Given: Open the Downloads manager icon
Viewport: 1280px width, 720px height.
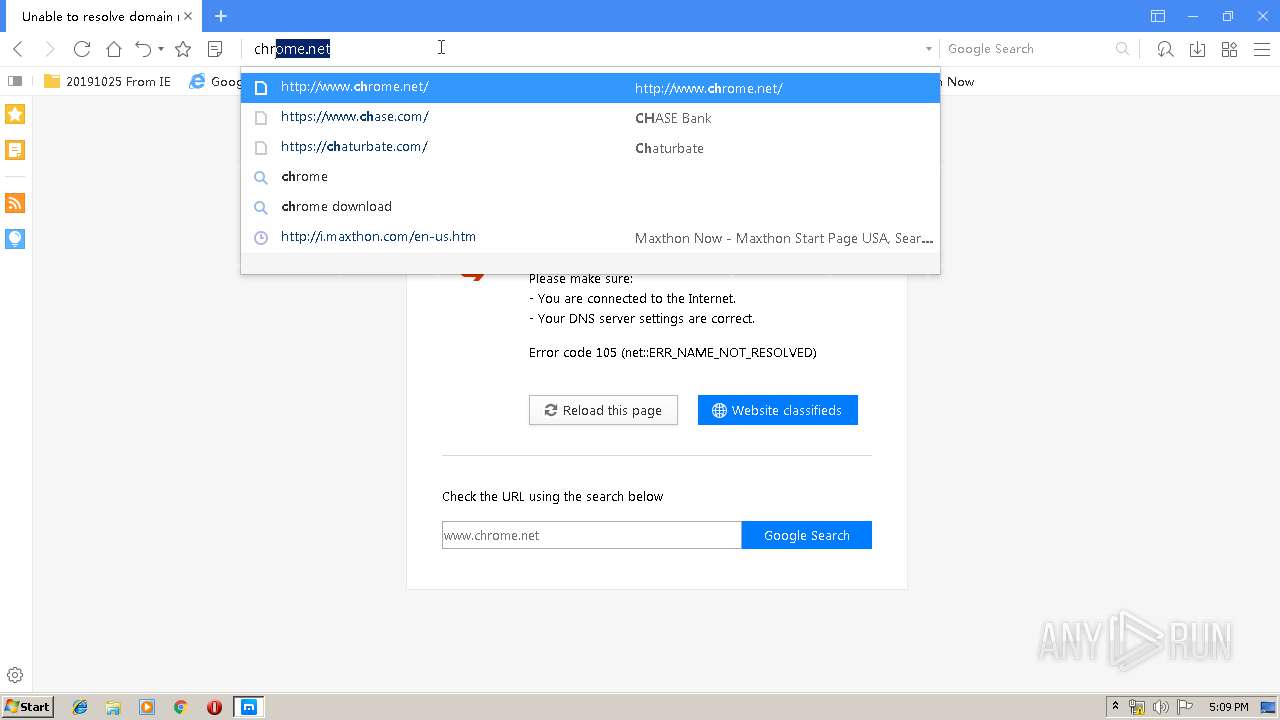Looking at the screenshot, I should 1197,49.
